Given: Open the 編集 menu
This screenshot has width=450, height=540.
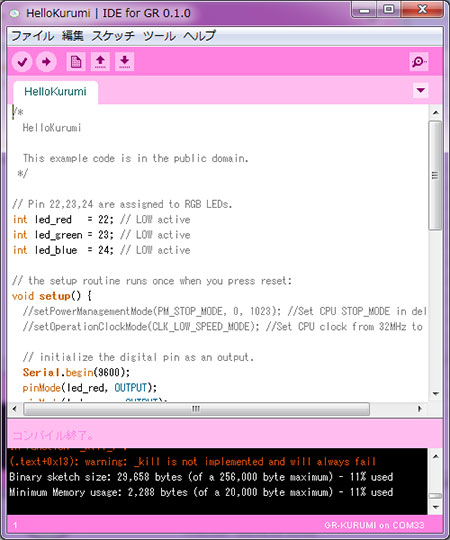Looking at the screenshot, I should [73, 36].
